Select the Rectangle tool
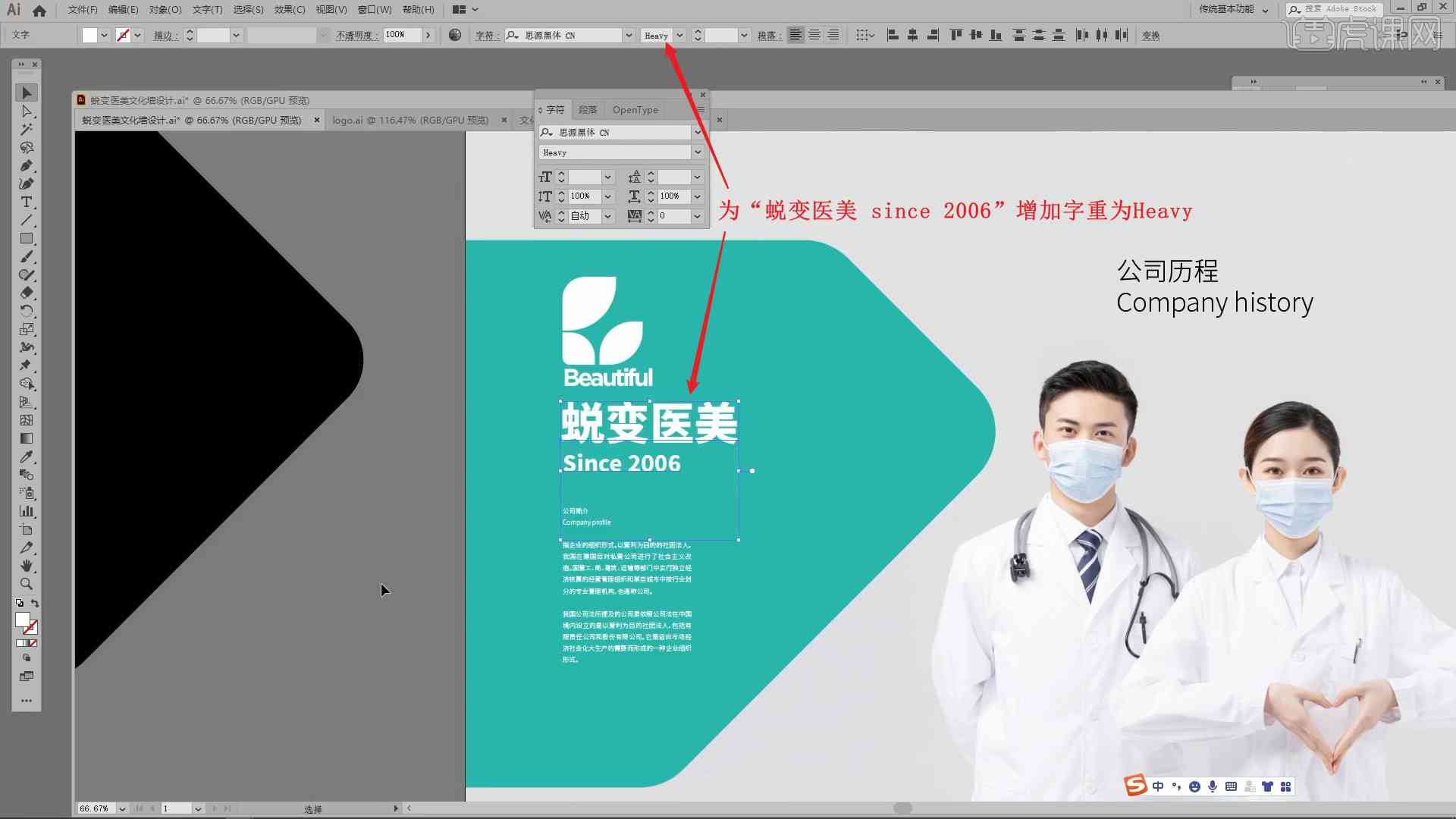 [27, 239]
